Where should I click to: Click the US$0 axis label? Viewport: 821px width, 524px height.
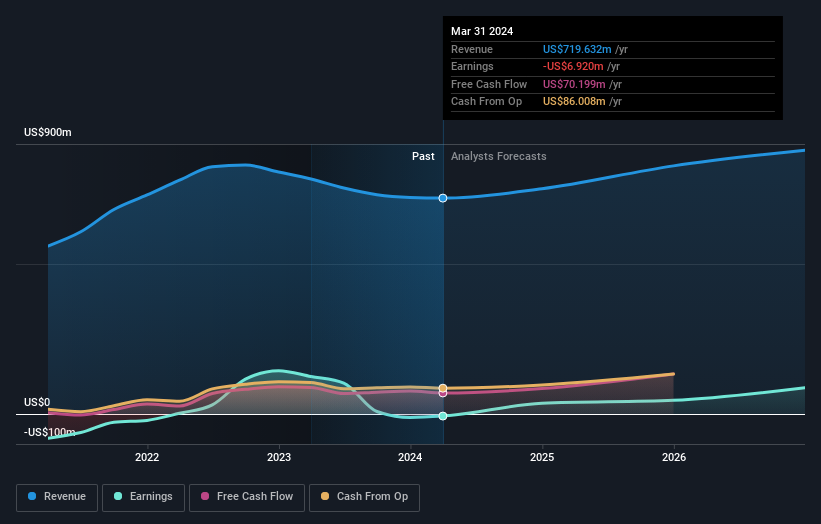pyautogui.click(x=37, y=403)
